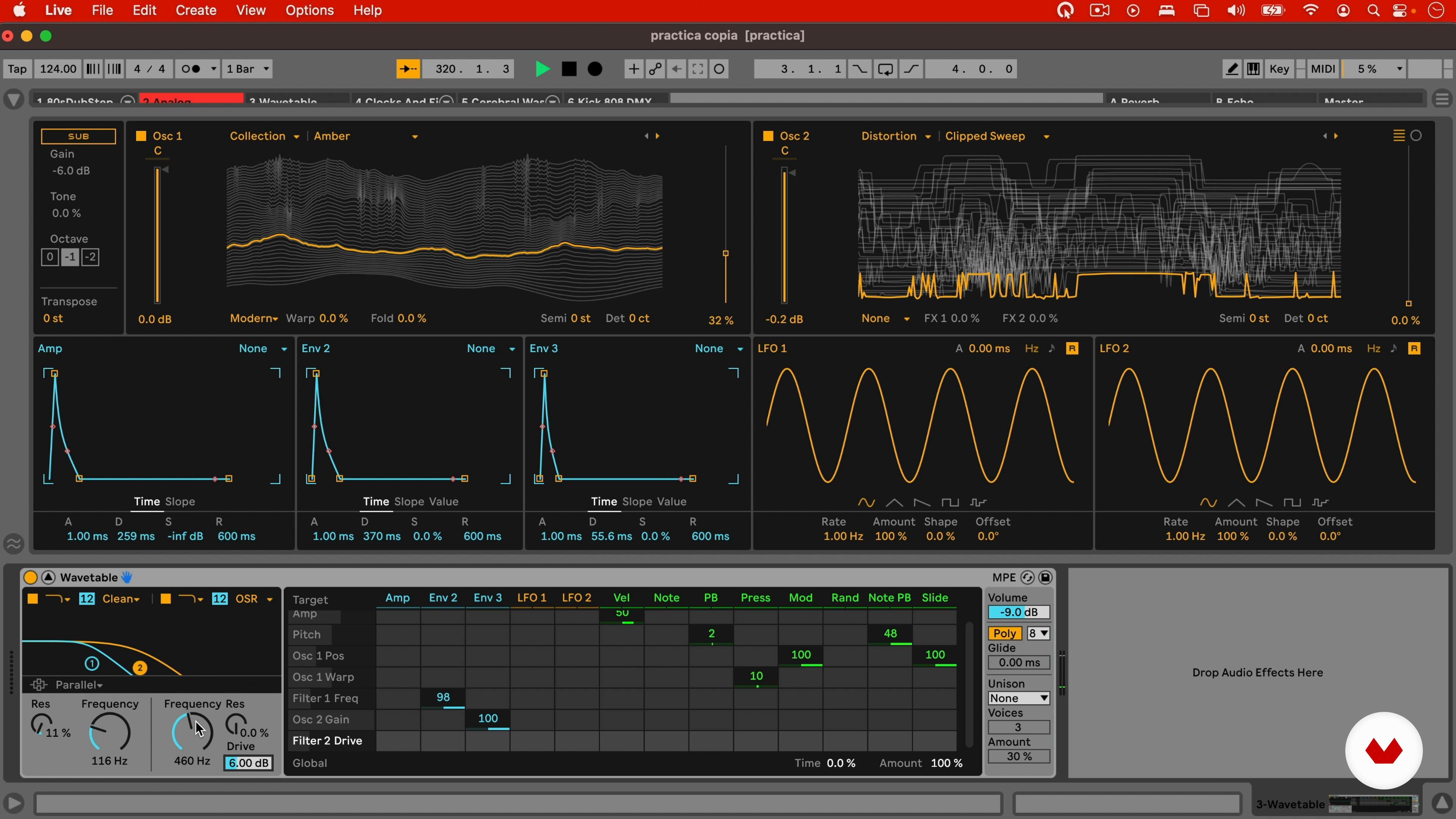This screenshot has width=1456, height=819.
Task: Toggle the arrangement Loop switch
Action: tap(885, 69)
